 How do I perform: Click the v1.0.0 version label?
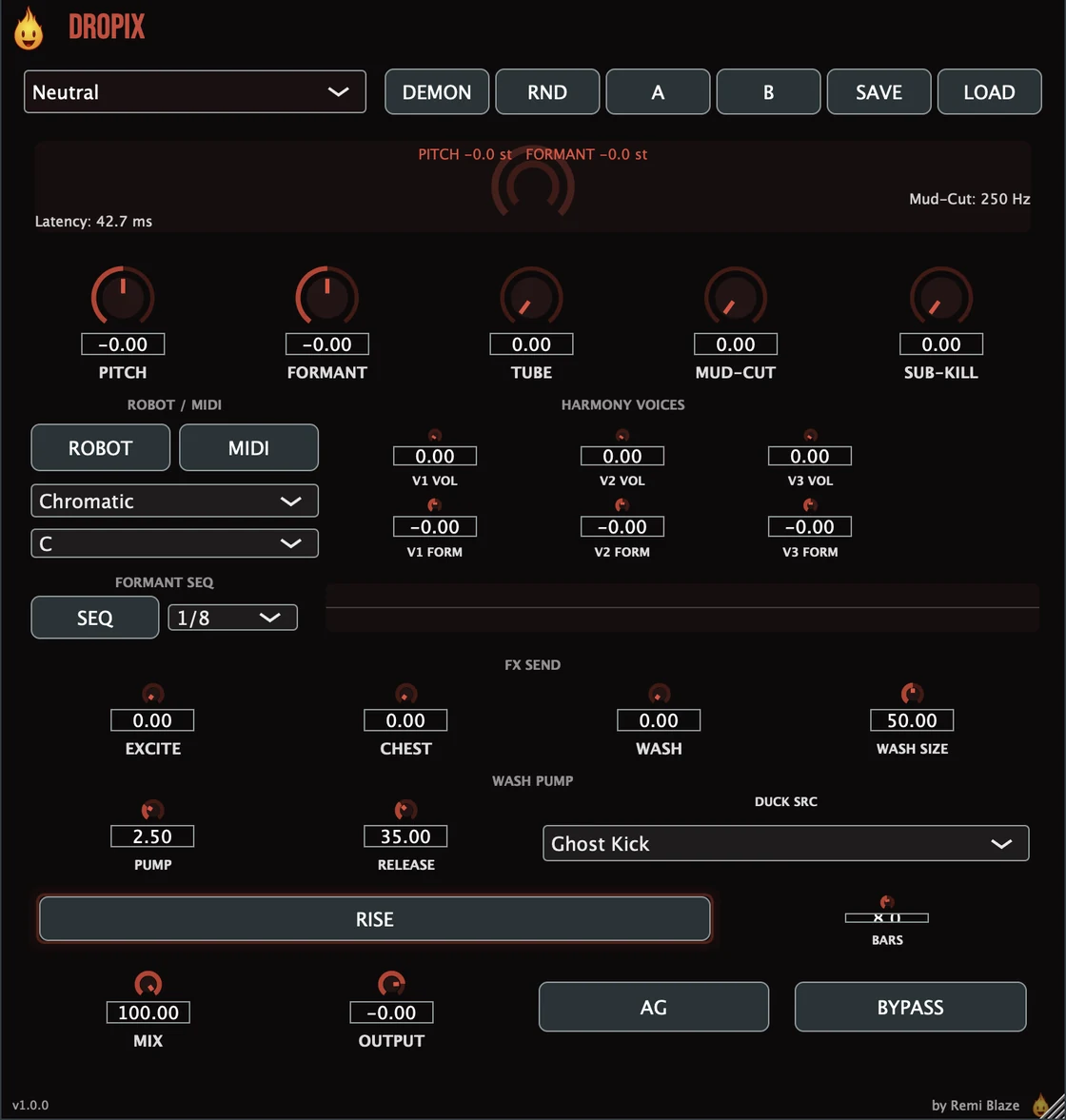coord(30,1105)
